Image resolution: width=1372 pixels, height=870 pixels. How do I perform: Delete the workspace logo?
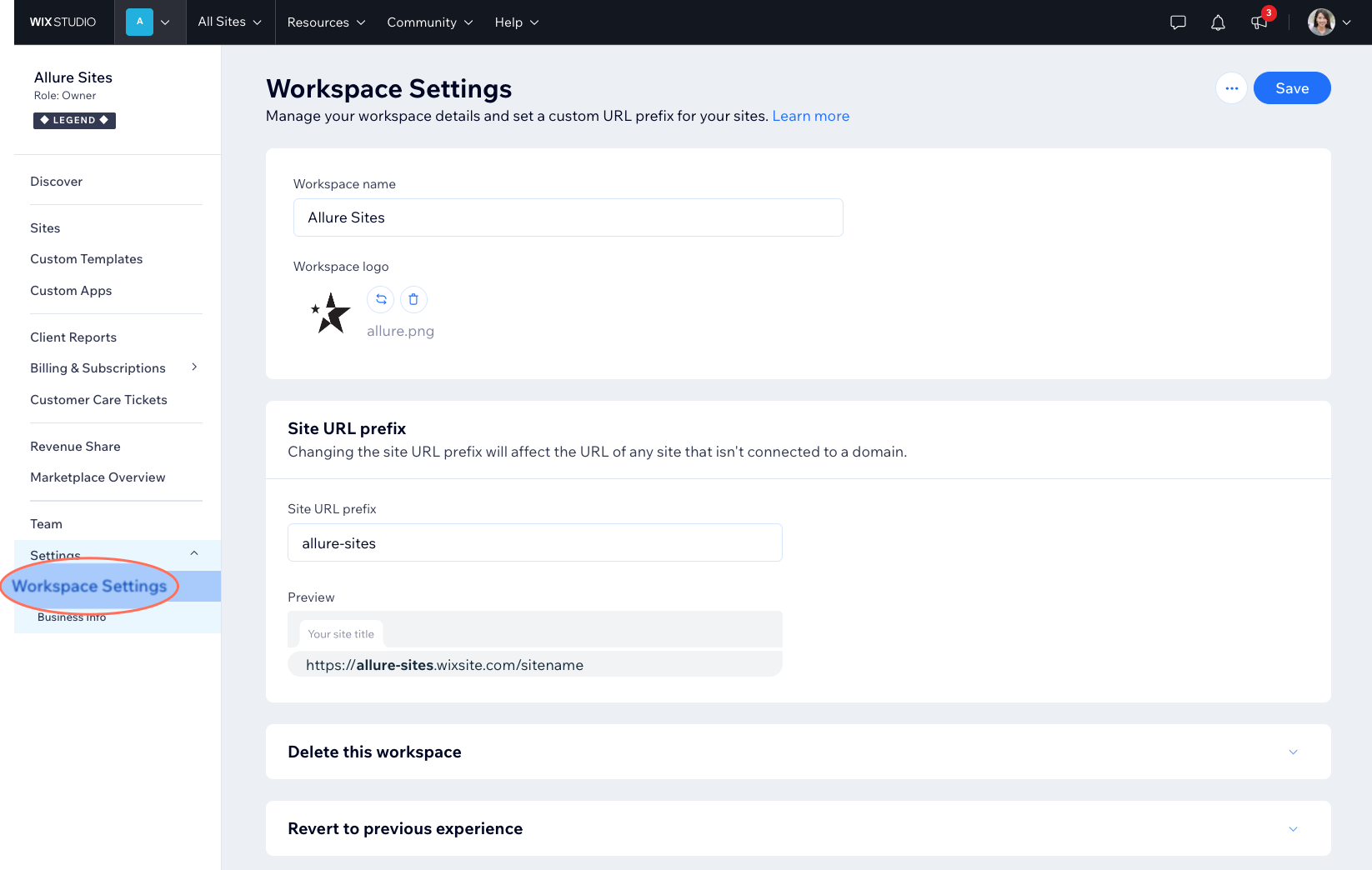[x=413, y=299]
